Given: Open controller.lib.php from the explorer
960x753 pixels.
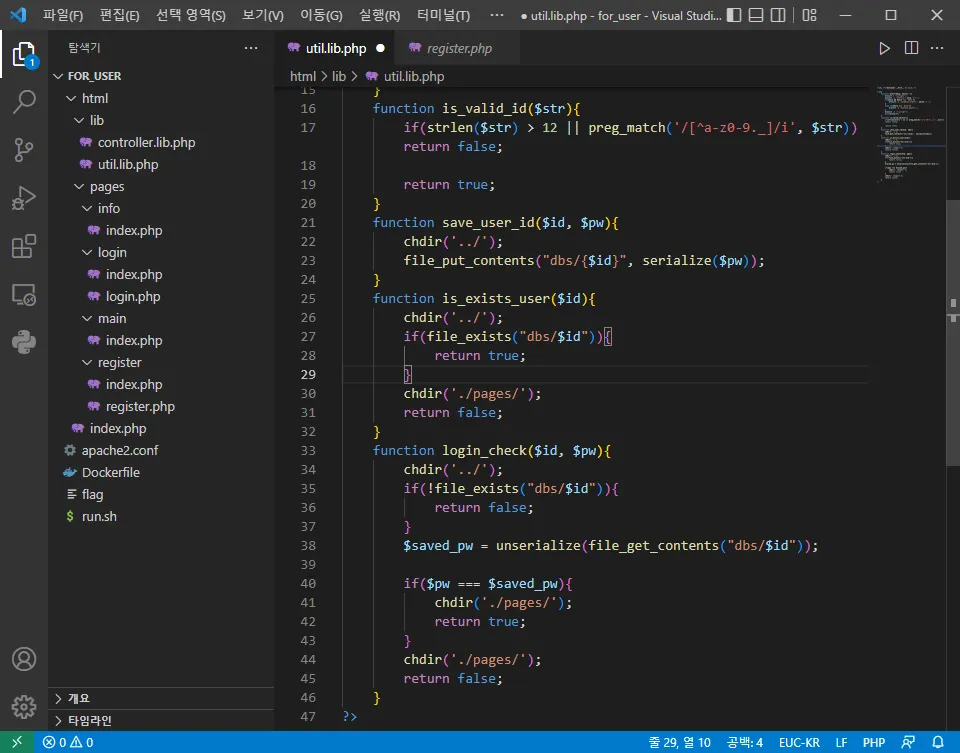Looking at the screenshot, I should [x=146, y=142].
